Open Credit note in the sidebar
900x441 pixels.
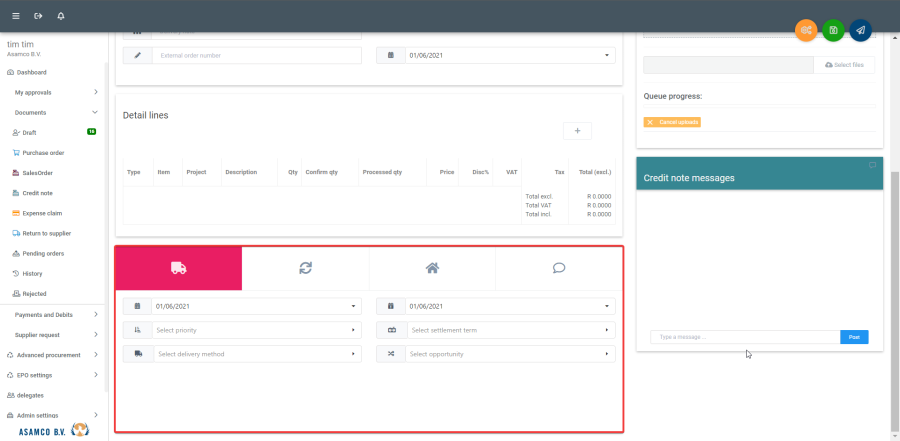coord(37,193)
